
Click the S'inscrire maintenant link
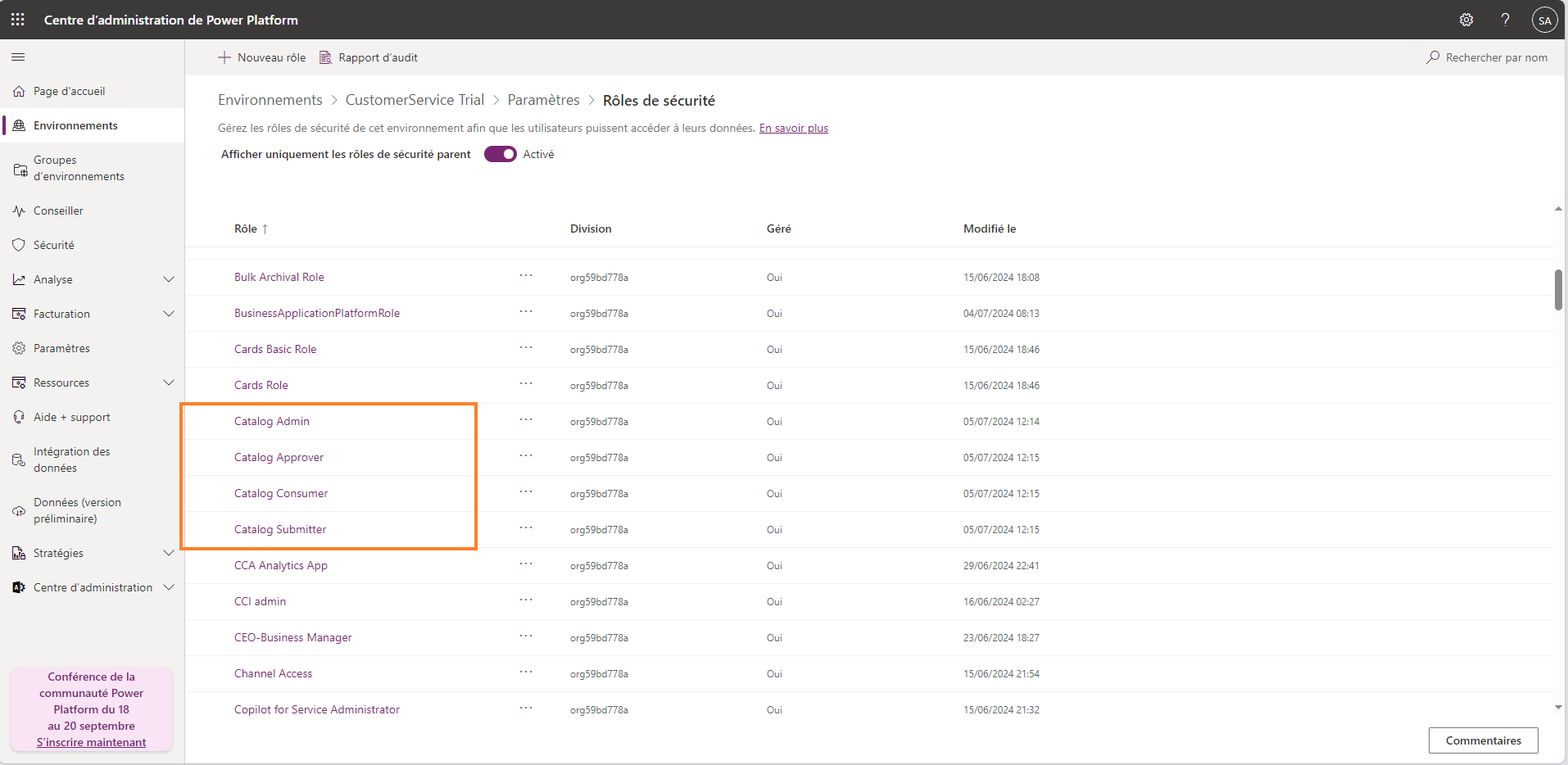(x=92, y=743)
